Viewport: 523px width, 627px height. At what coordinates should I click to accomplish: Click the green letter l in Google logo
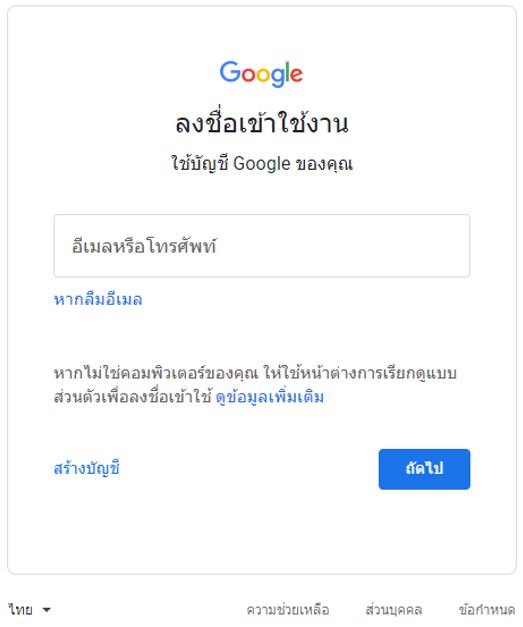(286, 72)
